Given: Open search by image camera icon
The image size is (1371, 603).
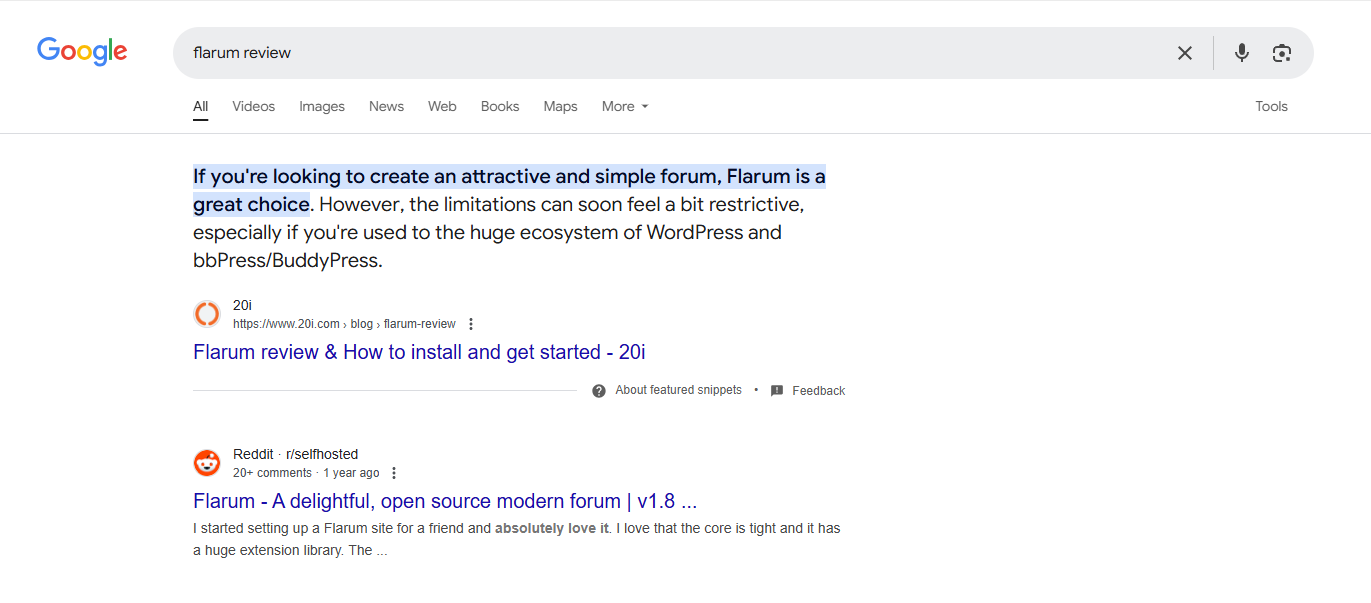Looking at the screenshot, I should [1282, 53].
